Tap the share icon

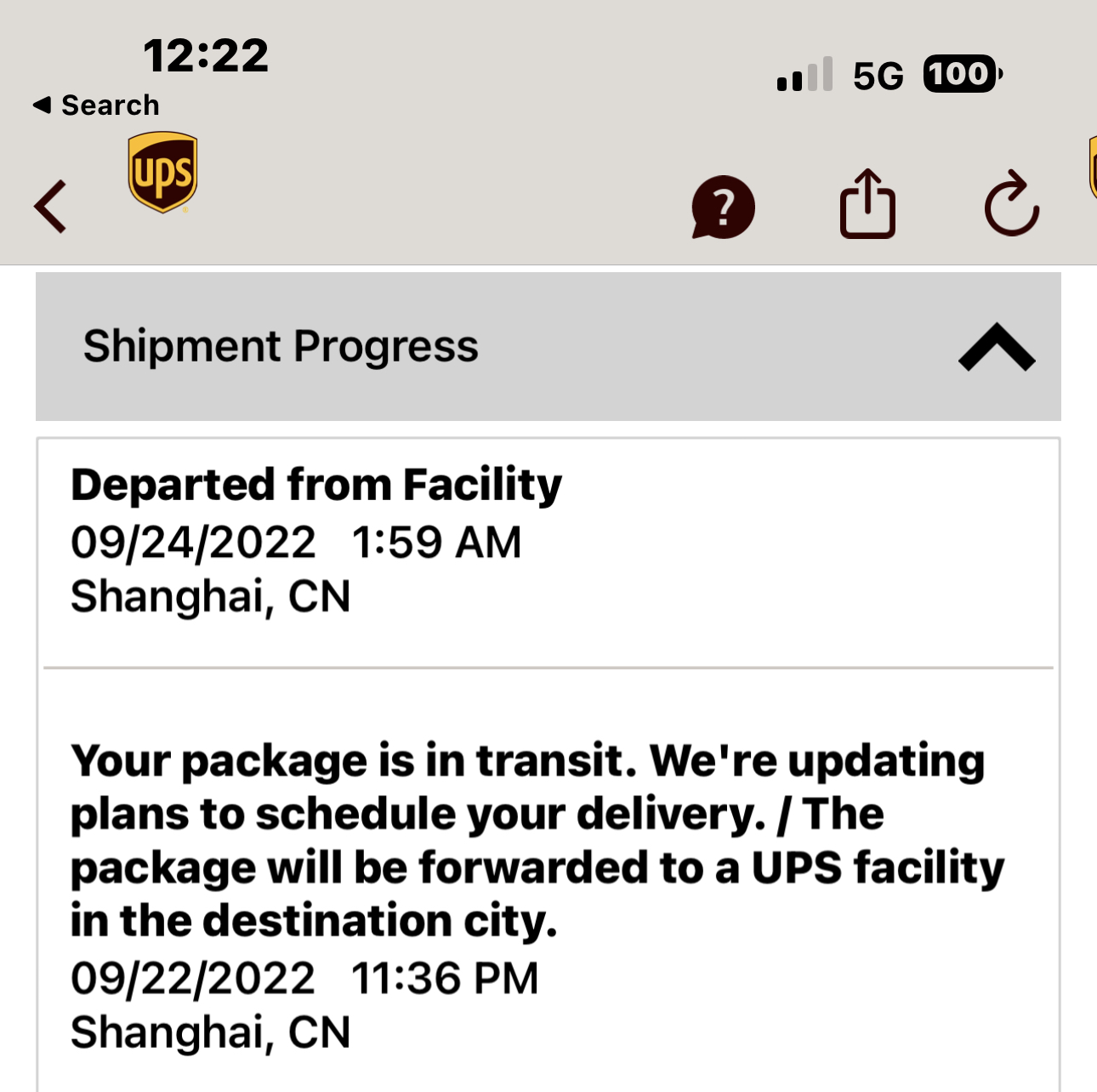pos(867,205)
